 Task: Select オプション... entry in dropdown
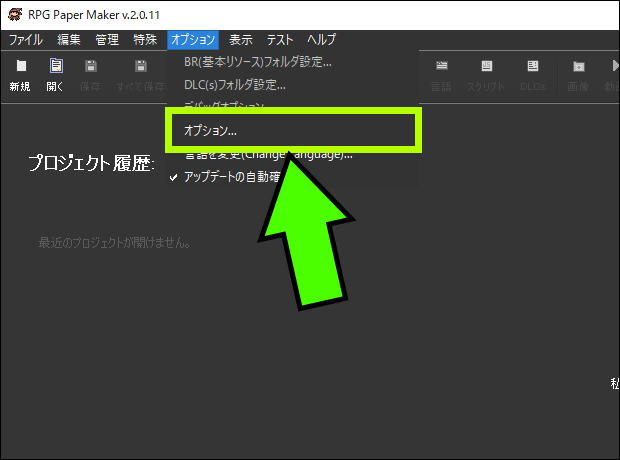[211, 131]
